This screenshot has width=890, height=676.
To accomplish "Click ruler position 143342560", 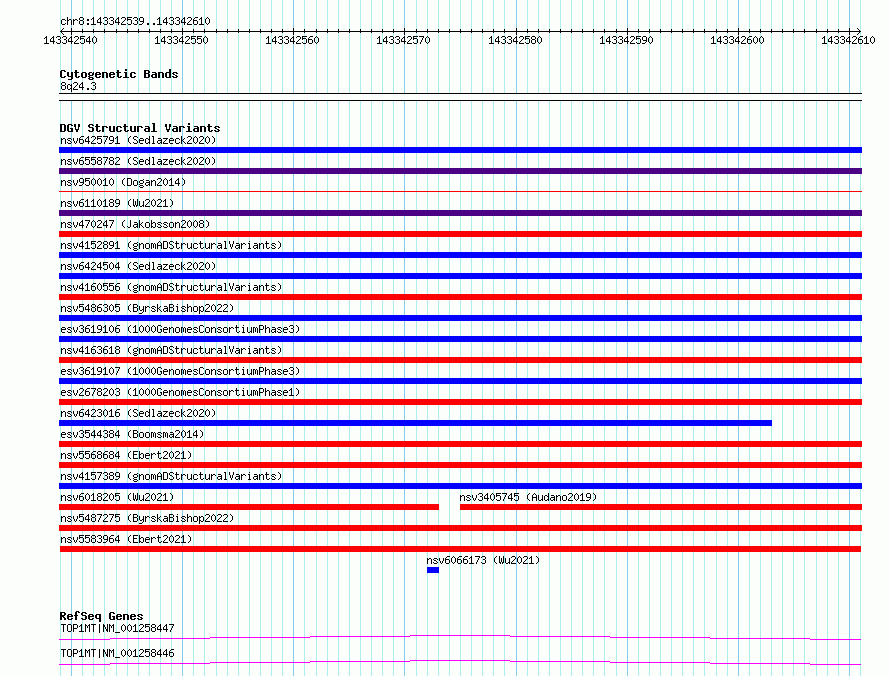I will click(x=292, y=40).
